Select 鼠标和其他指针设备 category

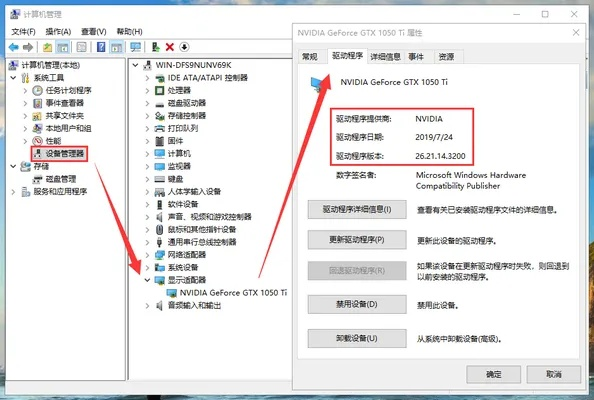point(202,229)
